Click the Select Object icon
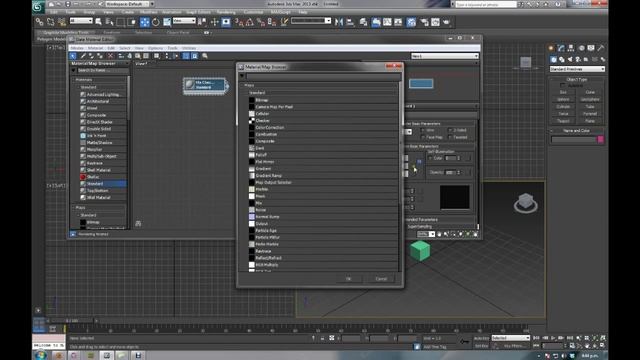 point(98,22)
